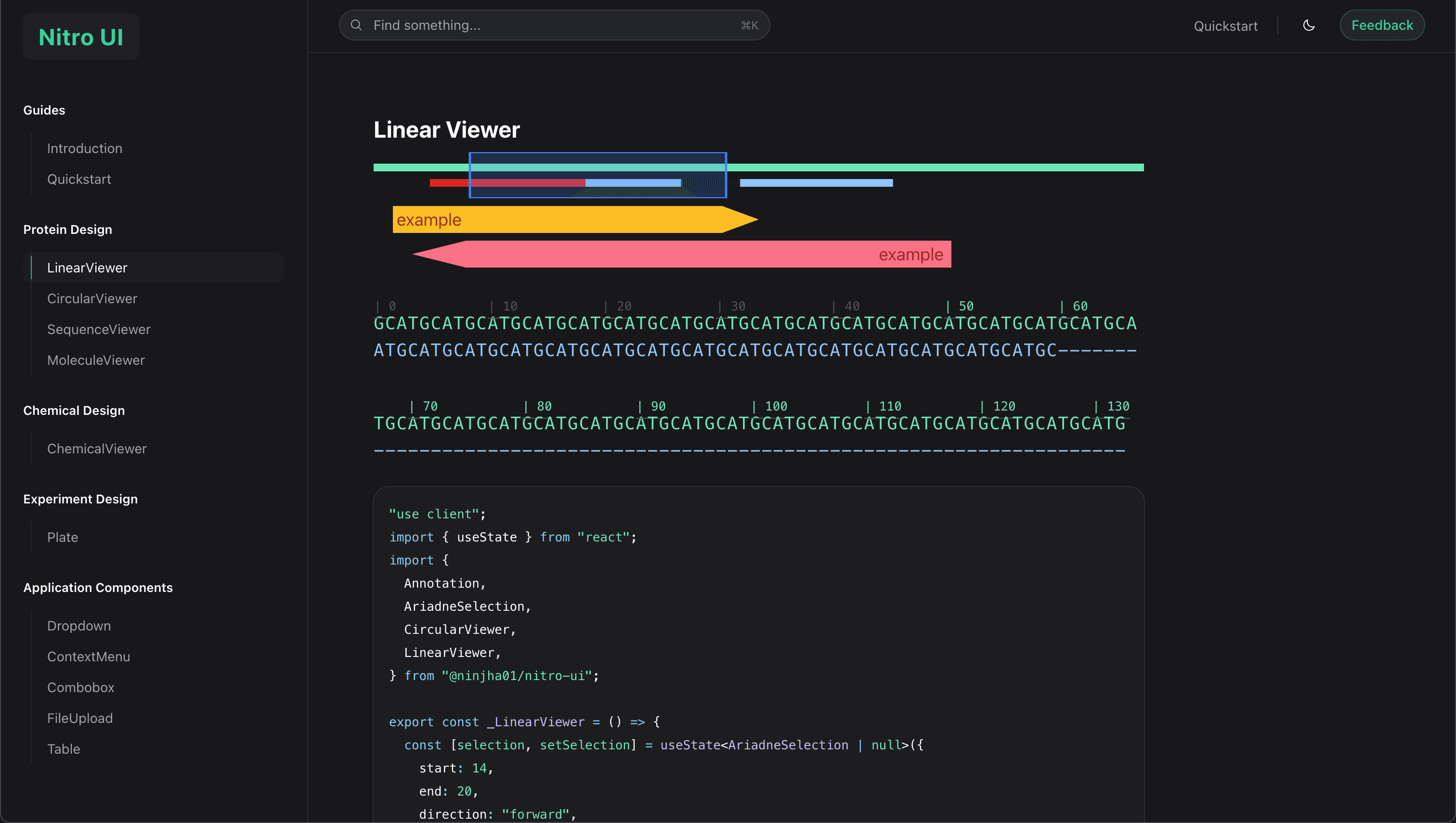Click the Chemical Design section heading
The image size is (1456, 823).
tap(74, 411)
